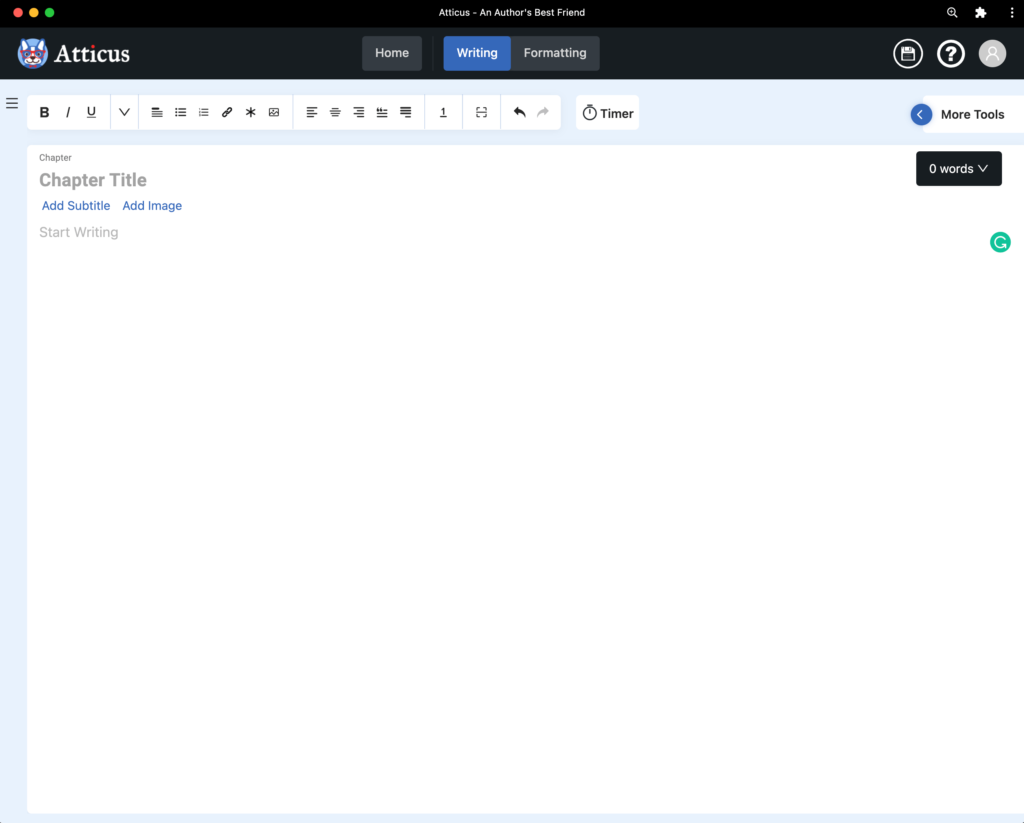Click the save icon in header

click(908, 54)
